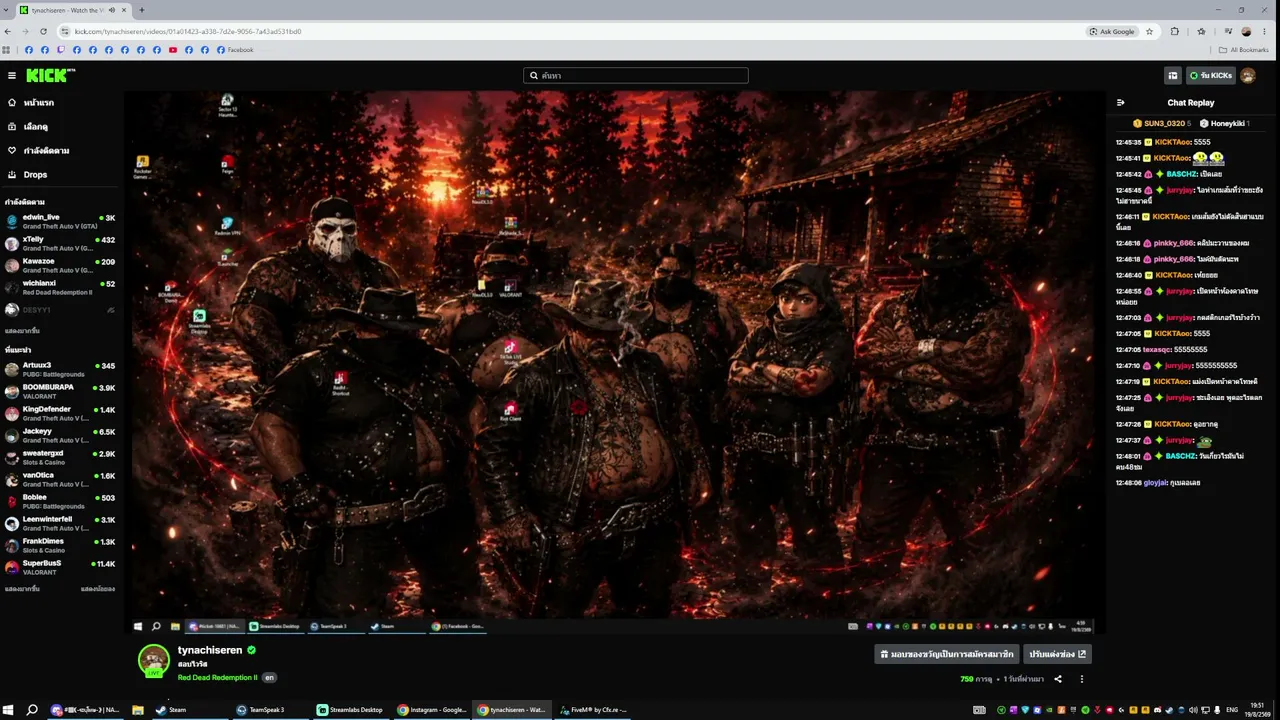Share the video using the share icon
This screenshot has width=1280, height=720.
tap(1058, 679)
